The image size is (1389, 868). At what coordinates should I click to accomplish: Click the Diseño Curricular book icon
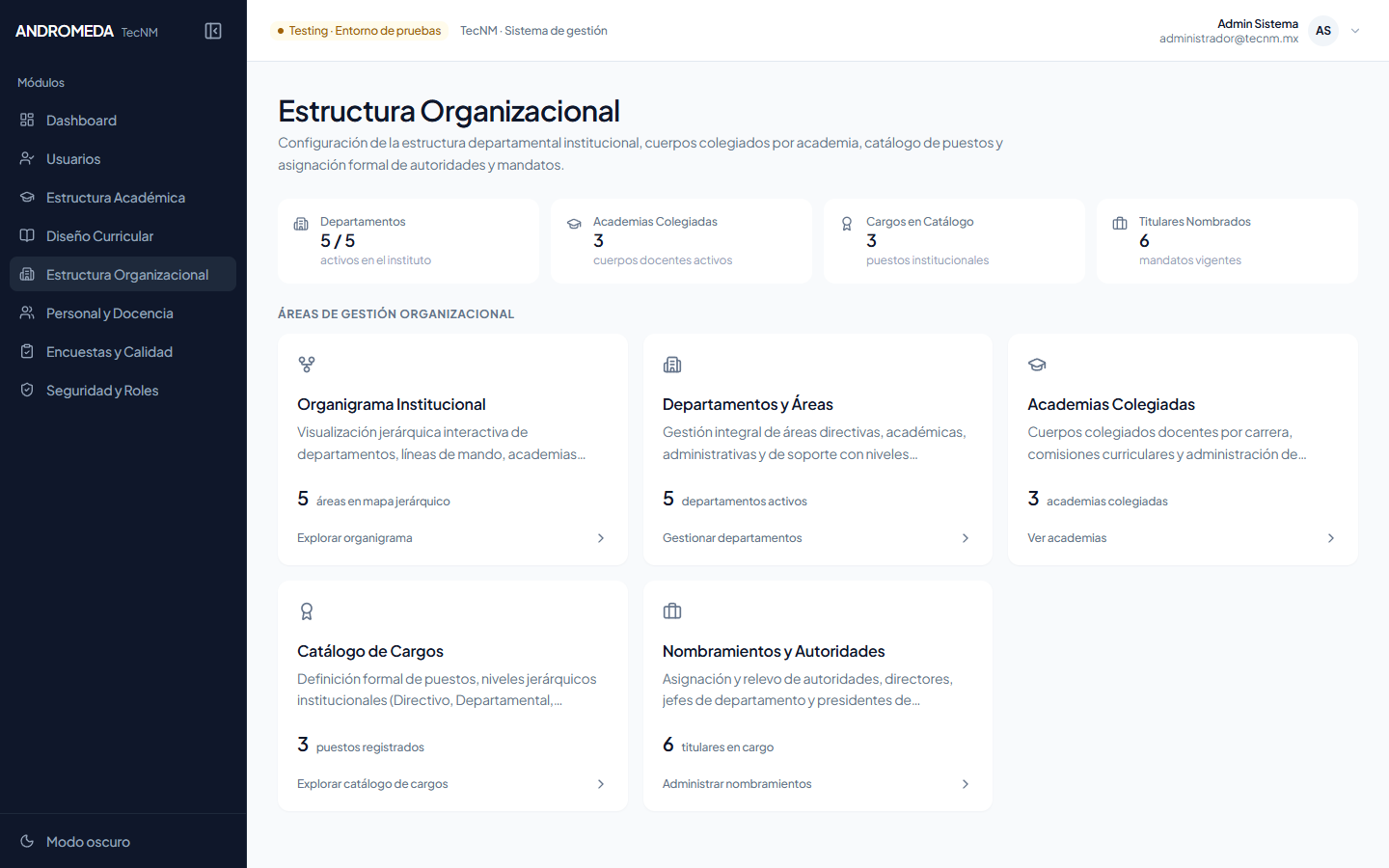click(27, 235)
